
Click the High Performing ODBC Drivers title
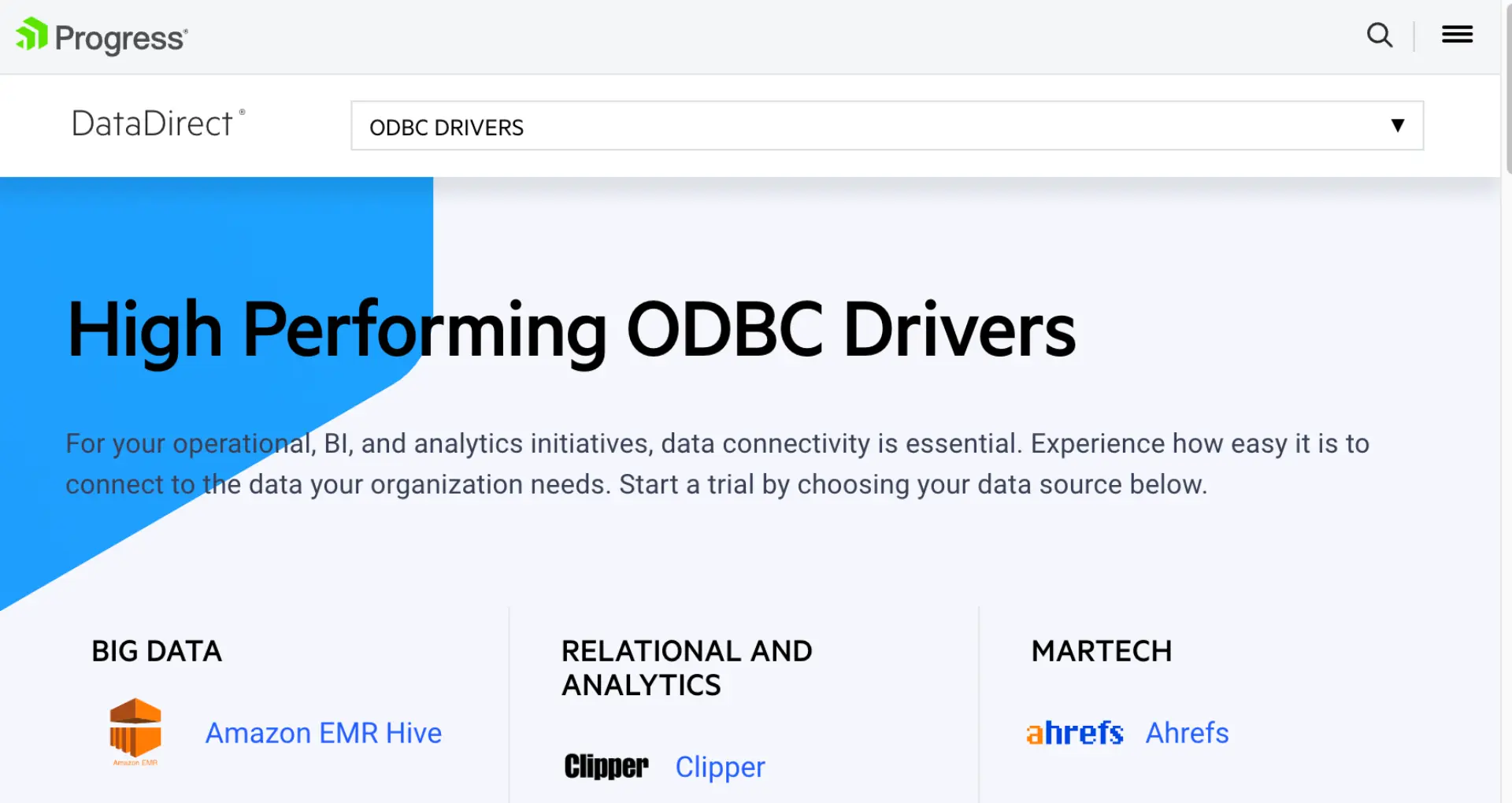point(572,331)
